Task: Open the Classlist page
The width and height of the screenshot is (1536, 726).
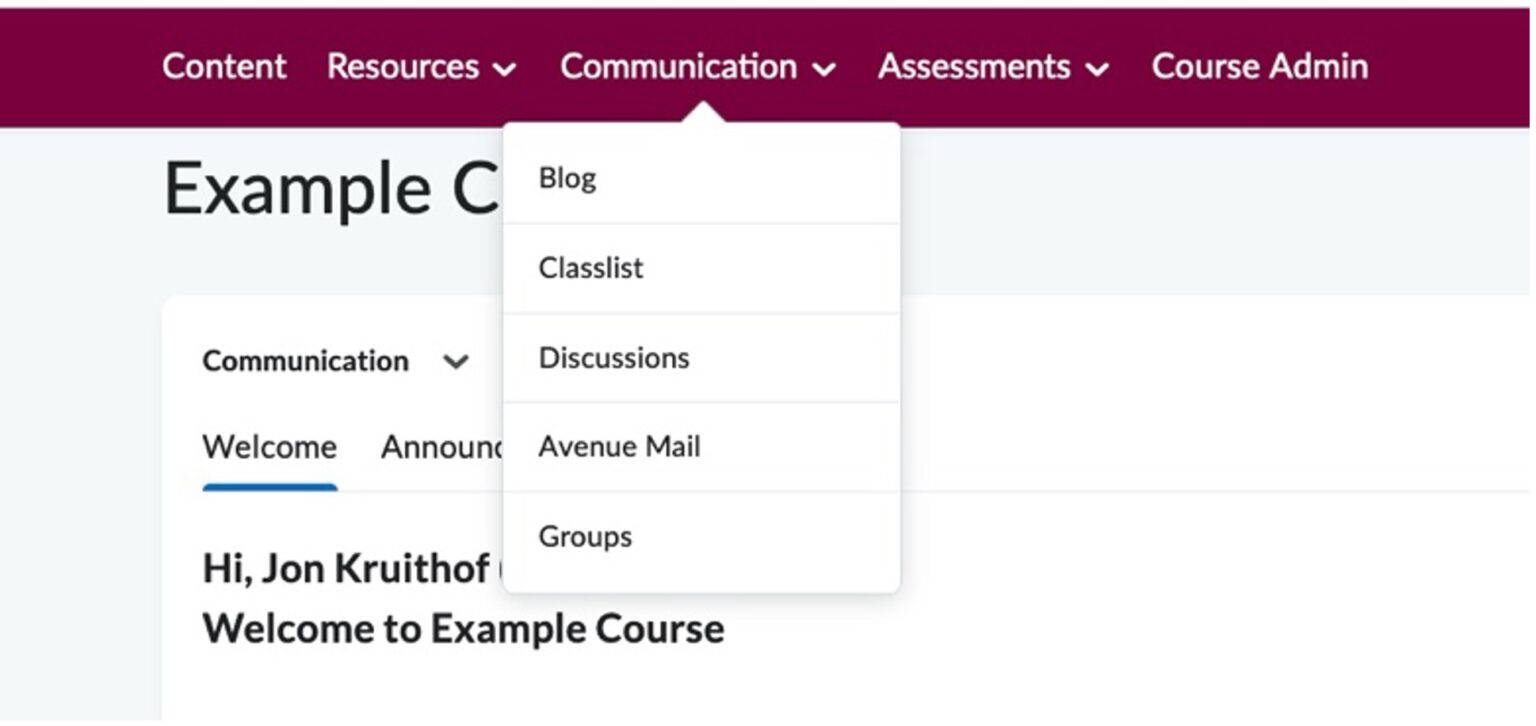Action: tap(590, 267)
